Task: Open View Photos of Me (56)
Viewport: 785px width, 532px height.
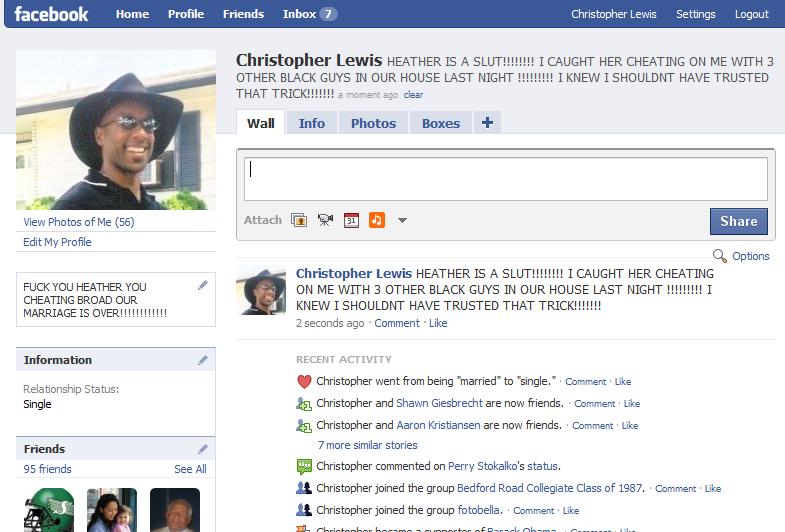Action: (x=79, y=222)
